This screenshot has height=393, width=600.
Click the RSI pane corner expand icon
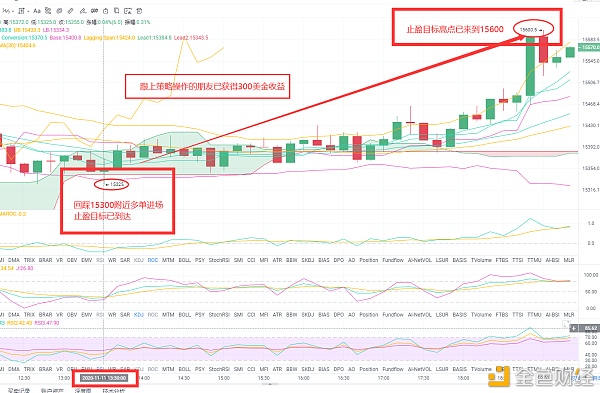[x=566, y=324]
